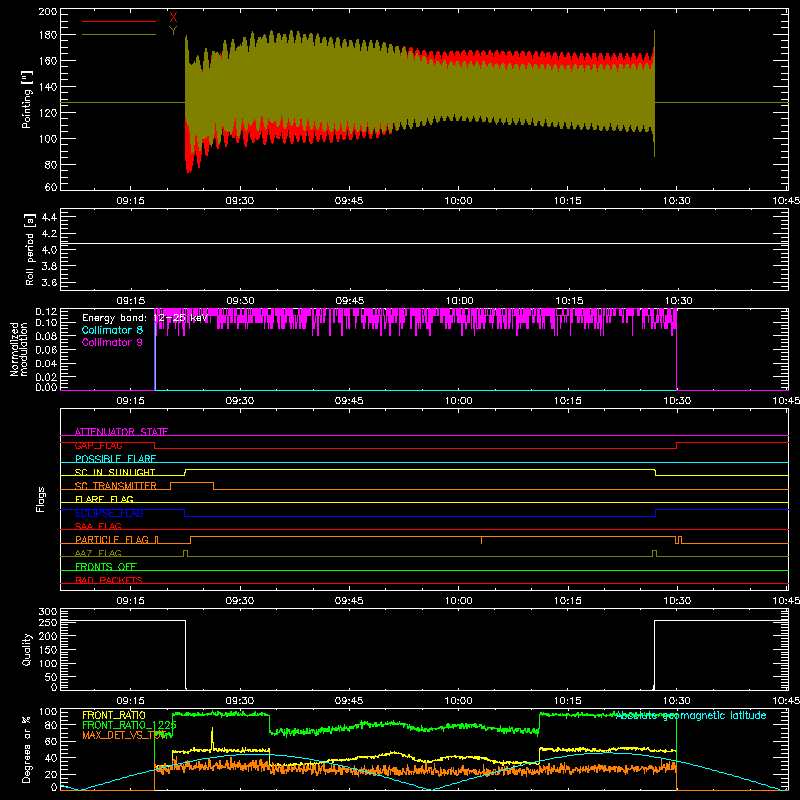The image size is (800, 800).
Task: Click the 150 tick on Quality axis
Action: [47, 650]
